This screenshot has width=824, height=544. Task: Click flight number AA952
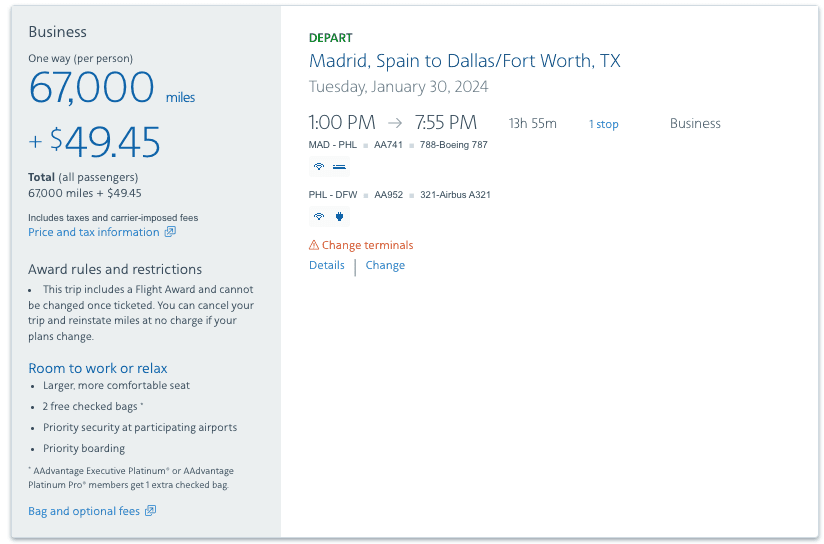388,194
